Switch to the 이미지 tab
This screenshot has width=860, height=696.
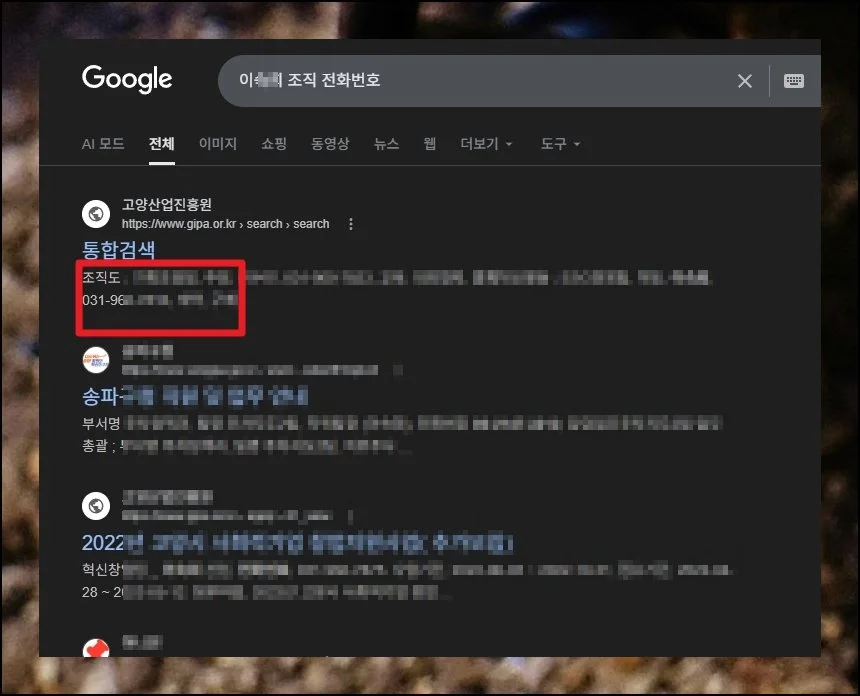[217, 143]
